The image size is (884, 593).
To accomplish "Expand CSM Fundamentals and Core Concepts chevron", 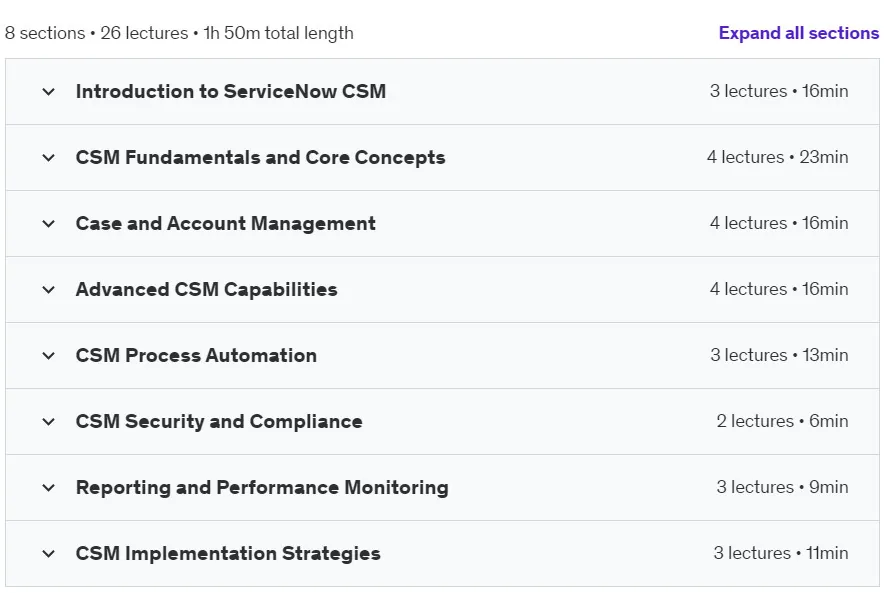I will 48,157.
